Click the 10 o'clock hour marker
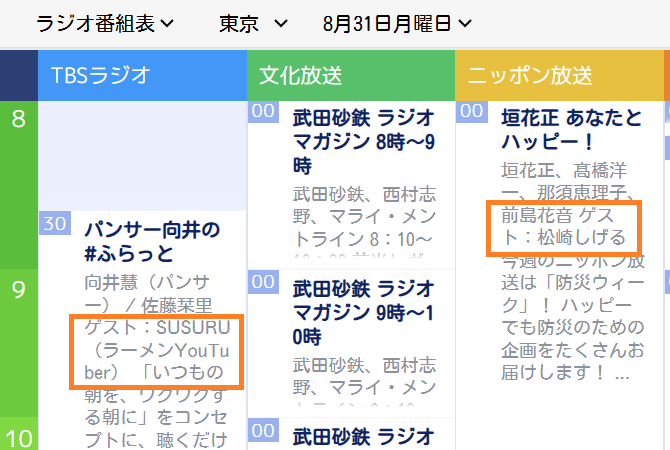Image resolution: width=670 pixels, height=450 pixels. click(x=18, y=438)
